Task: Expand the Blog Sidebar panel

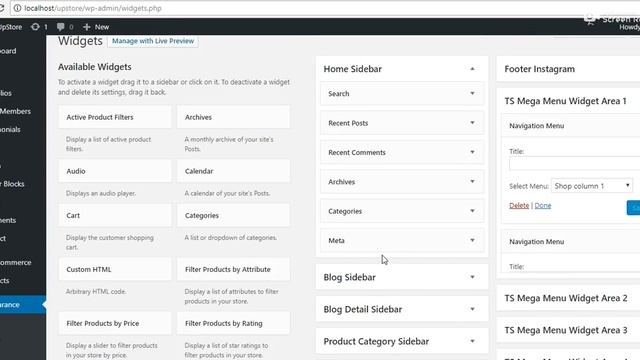Action: coord(472,277)
